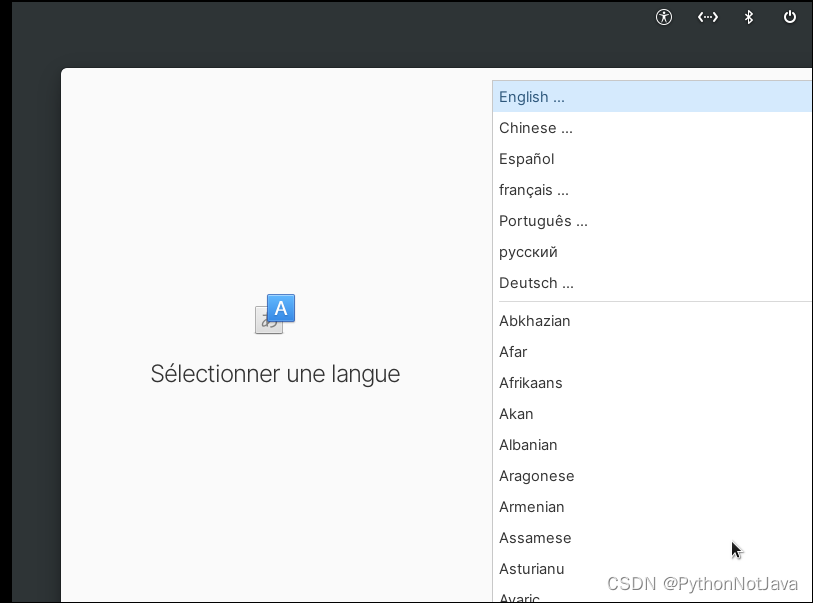Expand the français language variants
The height and width of the screenshot is (603, 813).
pyautogui.click(x=652, y=190)
